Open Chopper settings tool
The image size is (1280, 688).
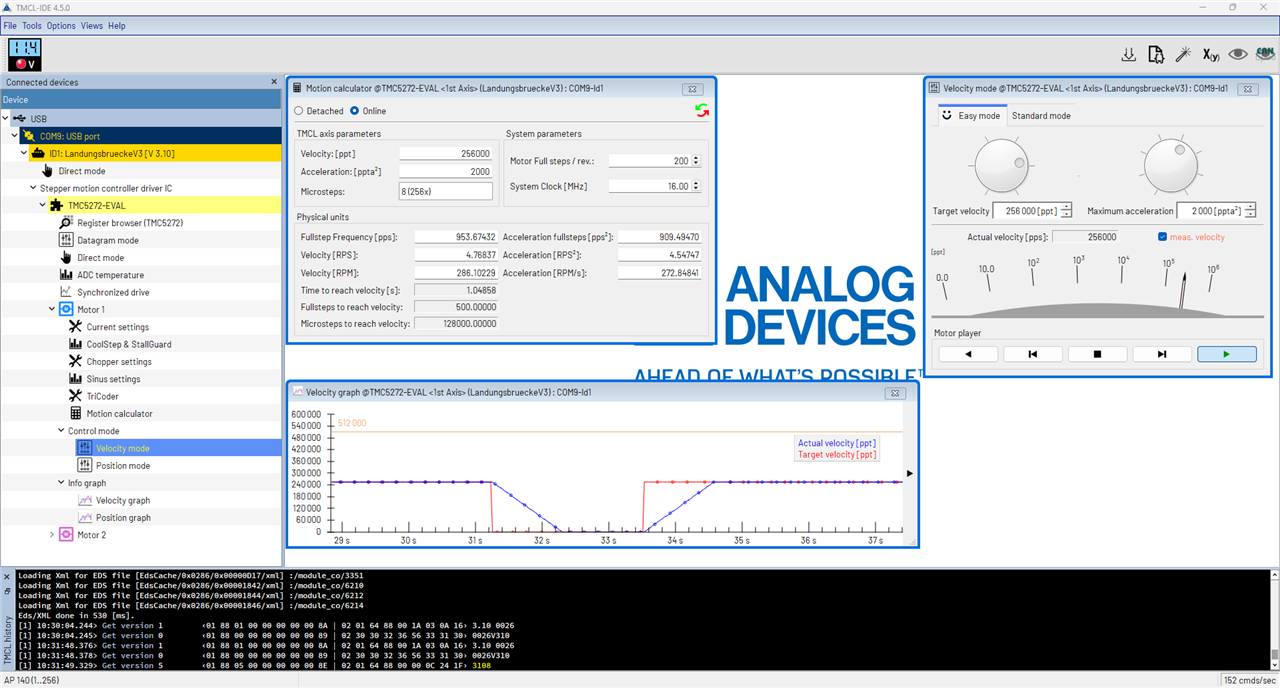click(110, 361)
